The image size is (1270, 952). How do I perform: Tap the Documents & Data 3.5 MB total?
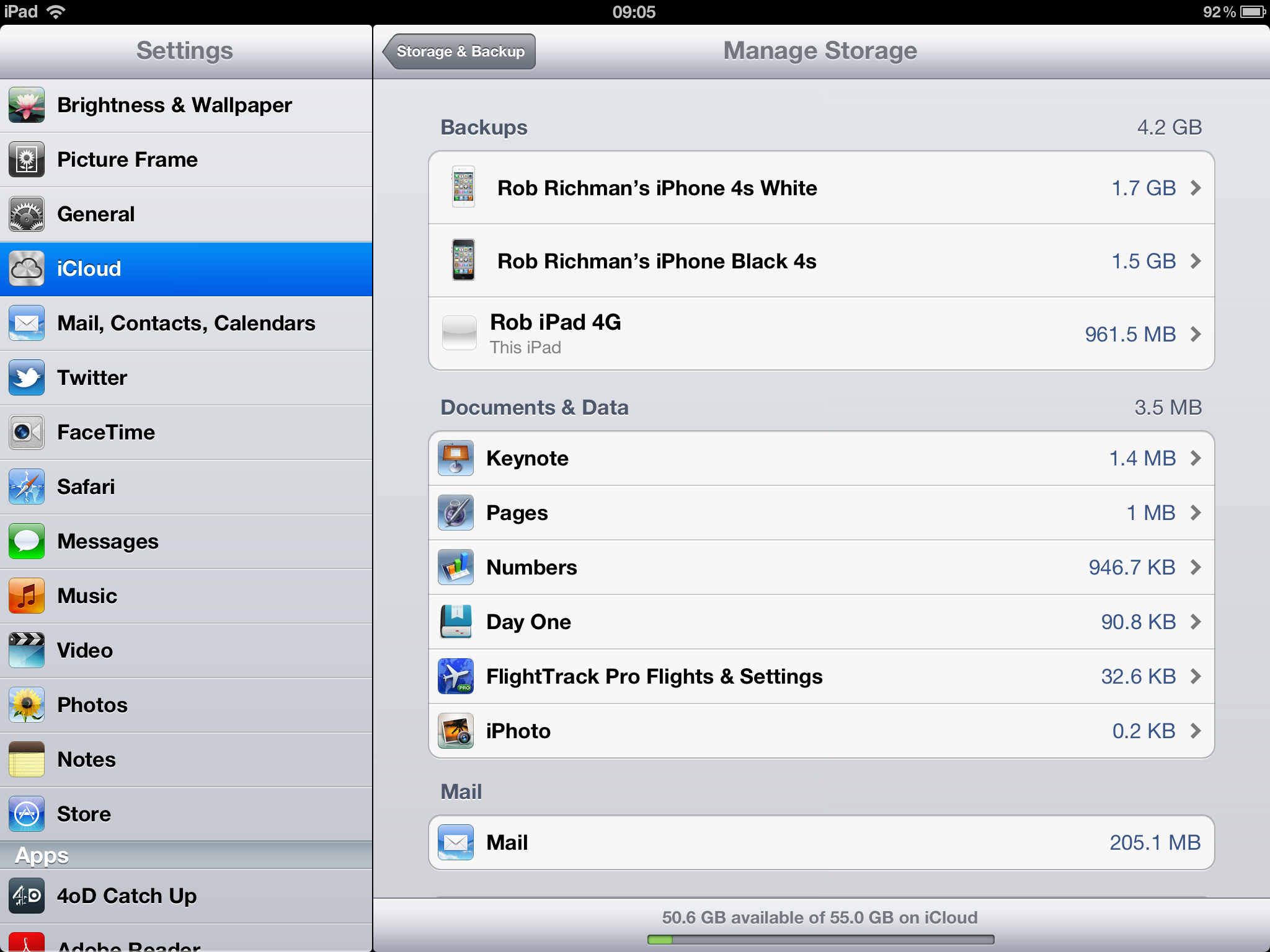pyautogui.click(x=1168, y=407)
